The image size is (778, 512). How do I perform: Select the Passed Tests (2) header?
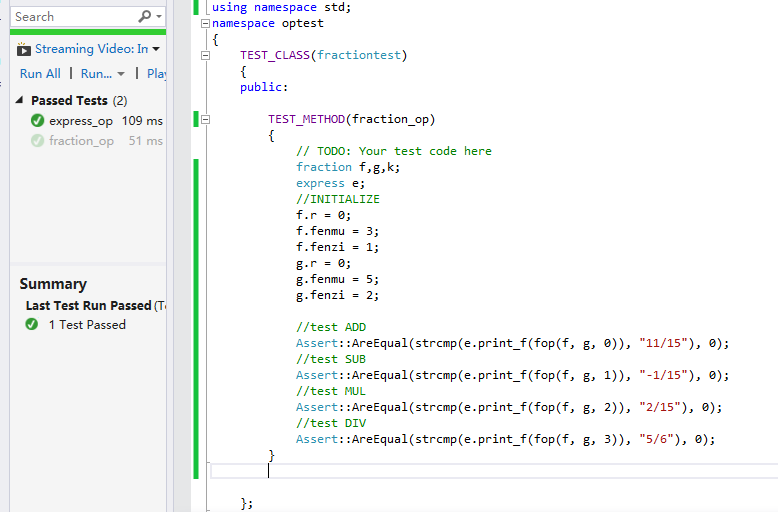79,101
